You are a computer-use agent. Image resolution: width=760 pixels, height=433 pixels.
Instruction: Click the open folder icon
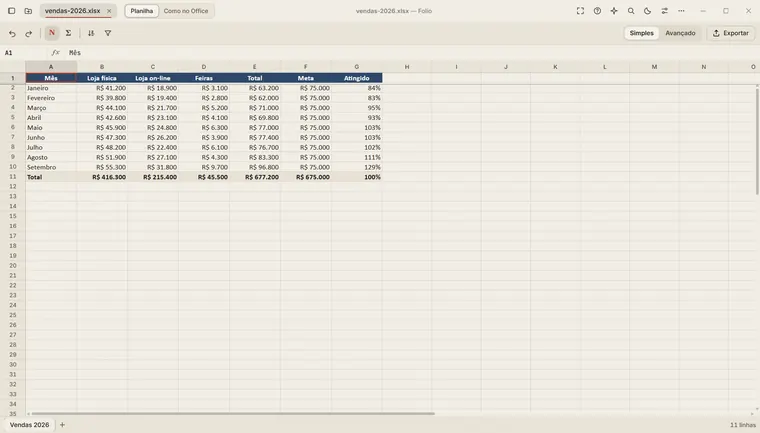coord(28,11)
